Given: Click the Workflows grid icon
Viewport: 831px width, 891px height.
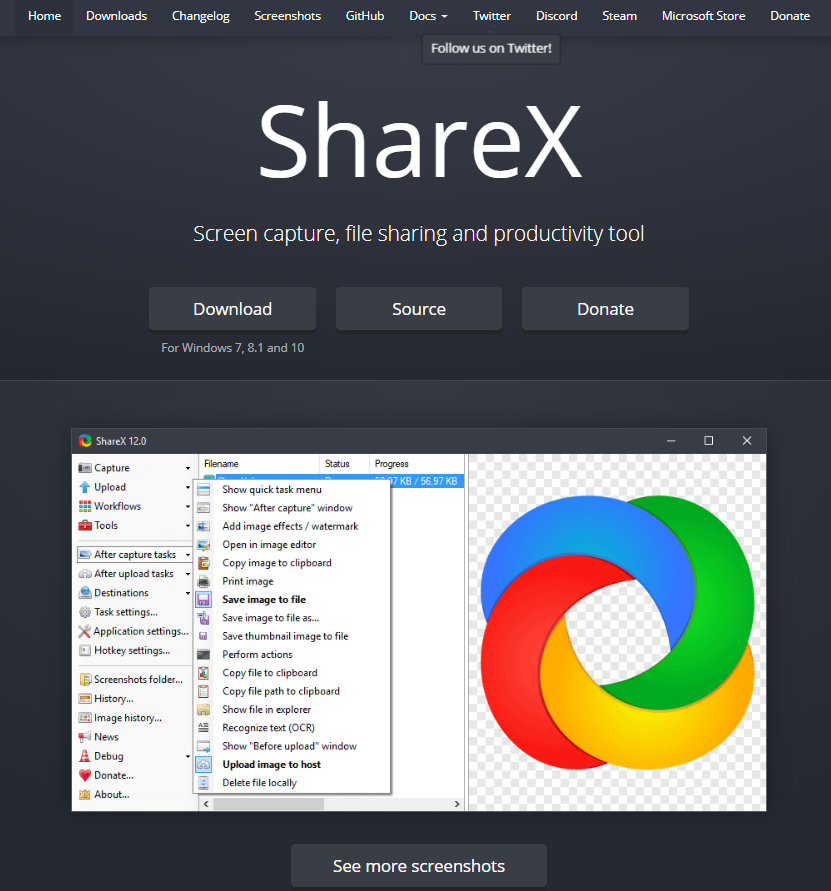Looking at the screenshot, I should tap(85, 506).
